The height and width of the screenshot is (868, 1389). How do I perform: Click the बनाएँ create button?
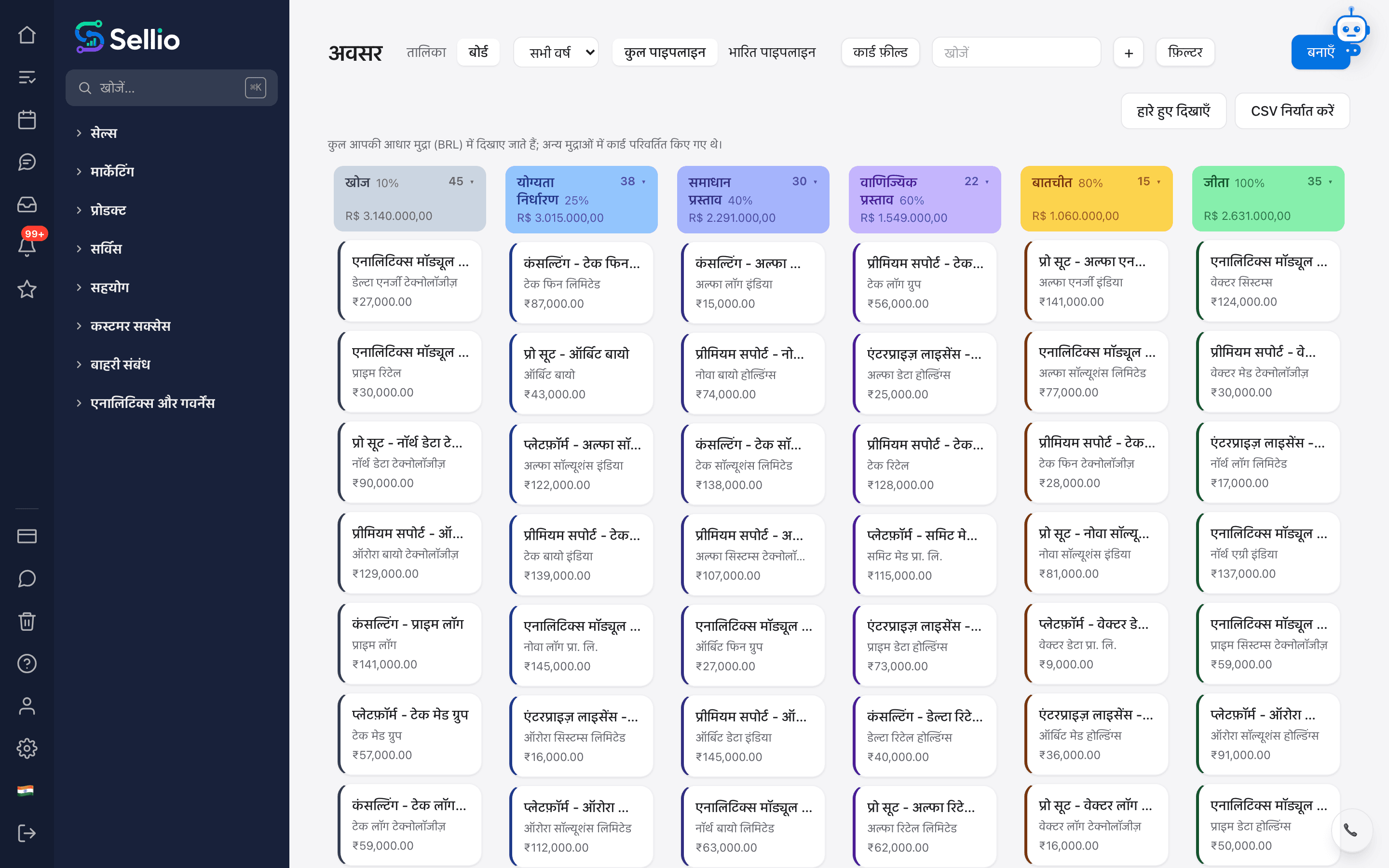(x=1320, y=53)
